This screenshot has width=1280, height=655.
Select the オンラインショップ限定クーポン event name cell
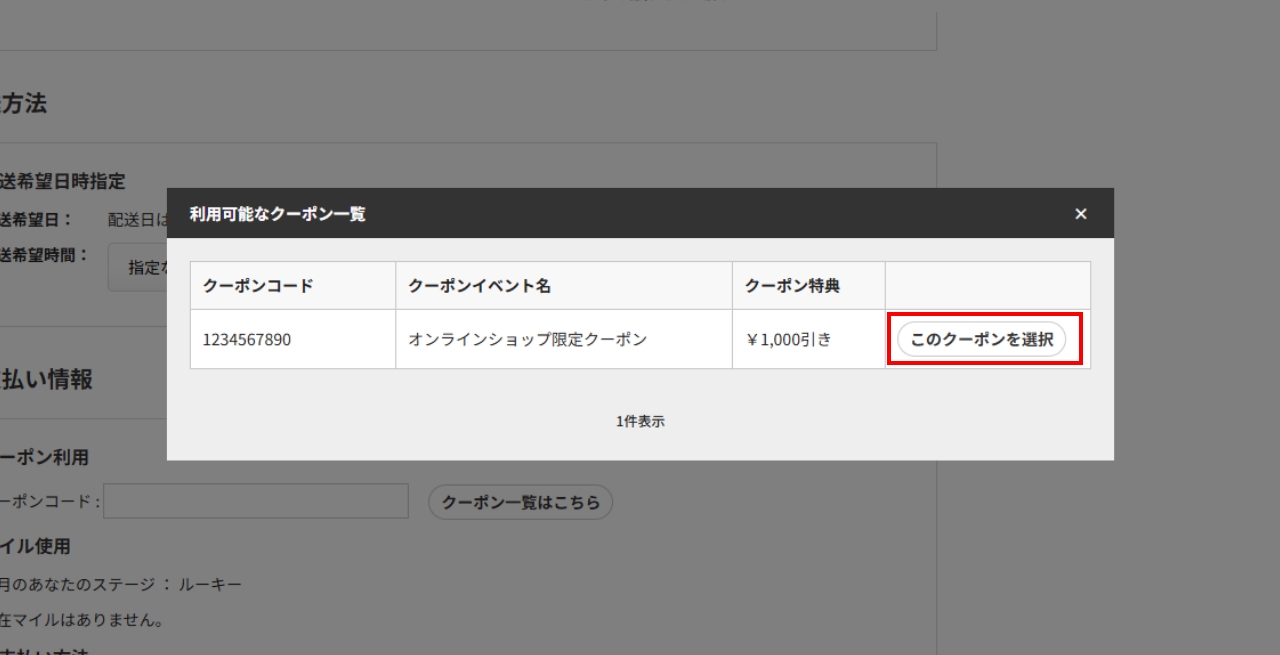[527, 340]
